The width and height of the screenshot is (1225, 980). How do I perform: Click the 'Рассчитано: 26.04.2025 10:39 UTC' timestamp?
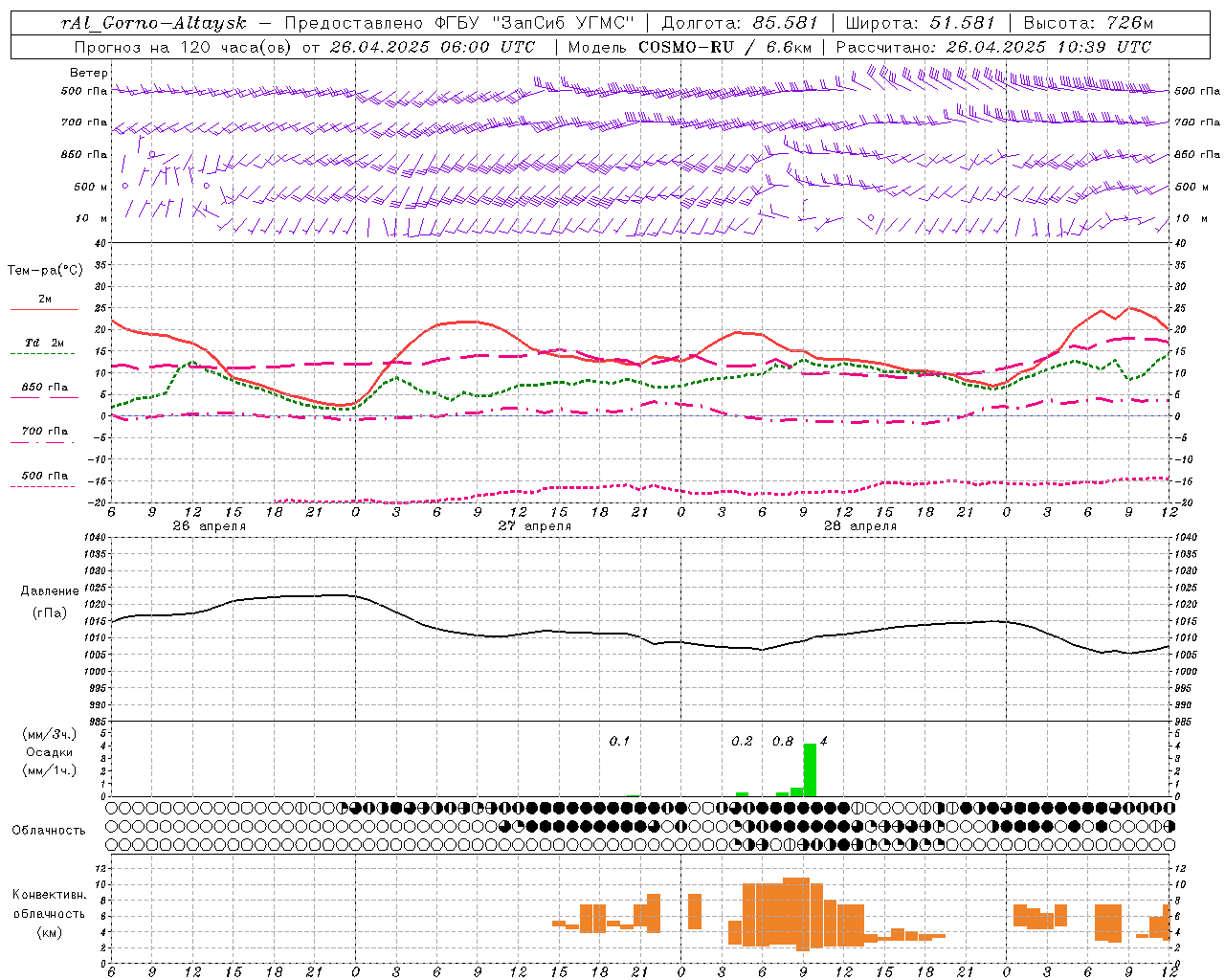[993, 47]
